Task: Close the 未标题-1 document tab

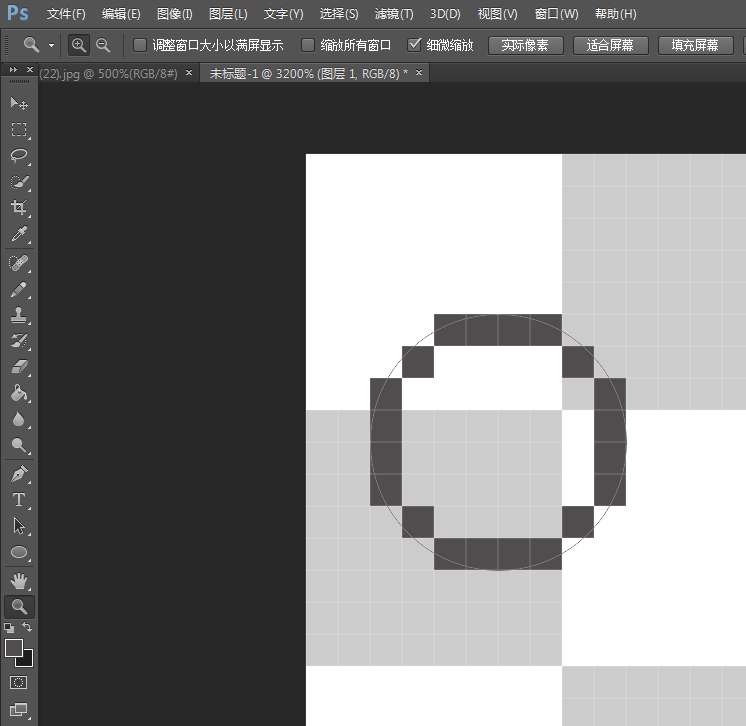Action: (419, 73)
